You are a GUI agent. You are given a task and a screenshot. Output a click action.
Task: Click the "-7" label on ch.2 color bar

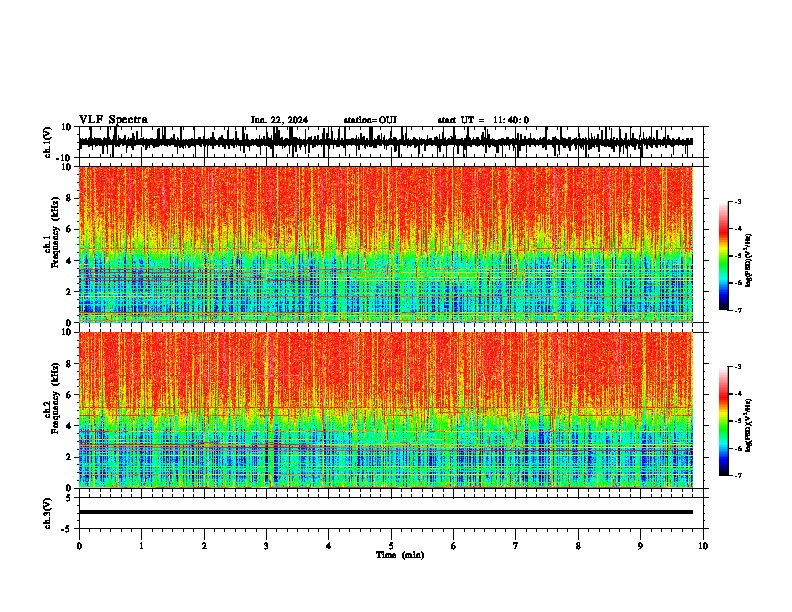tap(738, 475)
